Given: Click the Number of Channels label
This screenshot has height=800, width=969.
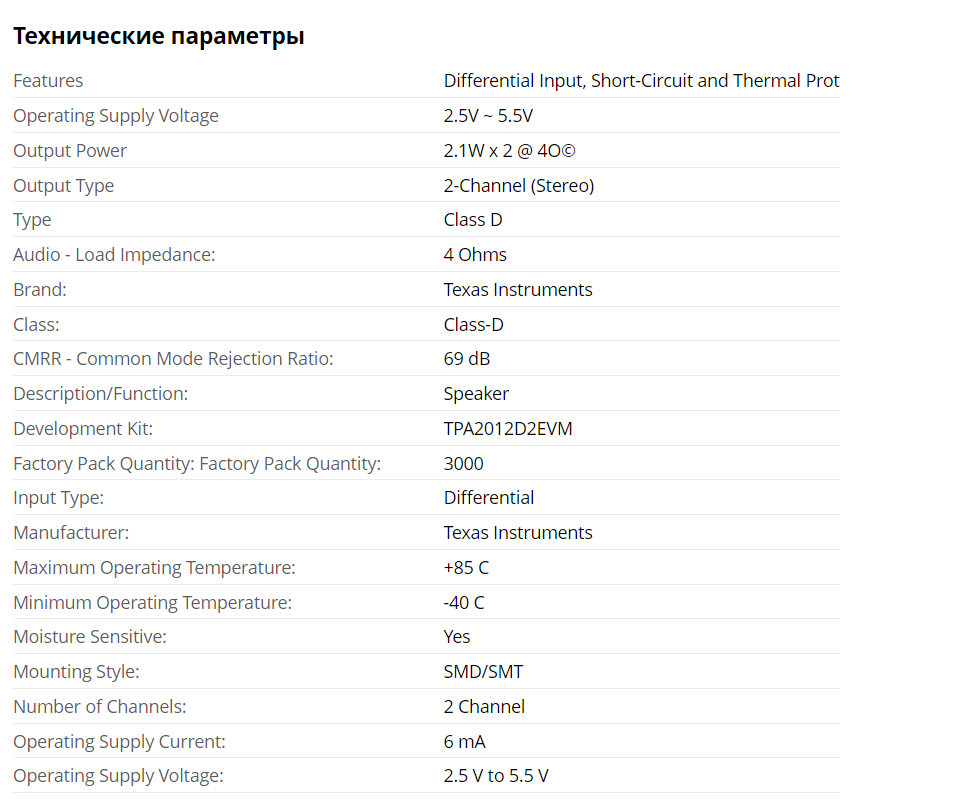Looking at the screenshot, I should [x=100, y=707].
